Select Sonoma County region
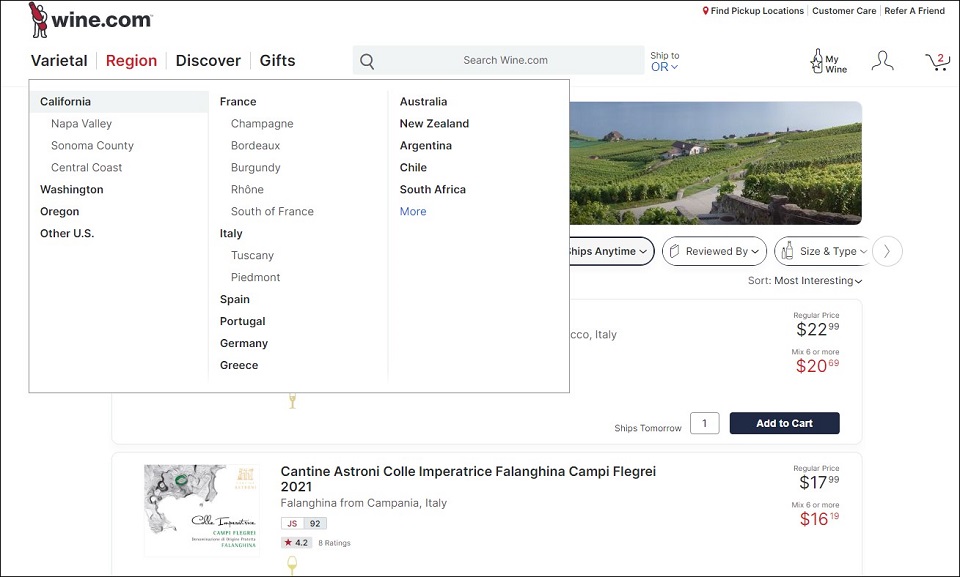Screen dimensions: 960x577 (92, 146)
